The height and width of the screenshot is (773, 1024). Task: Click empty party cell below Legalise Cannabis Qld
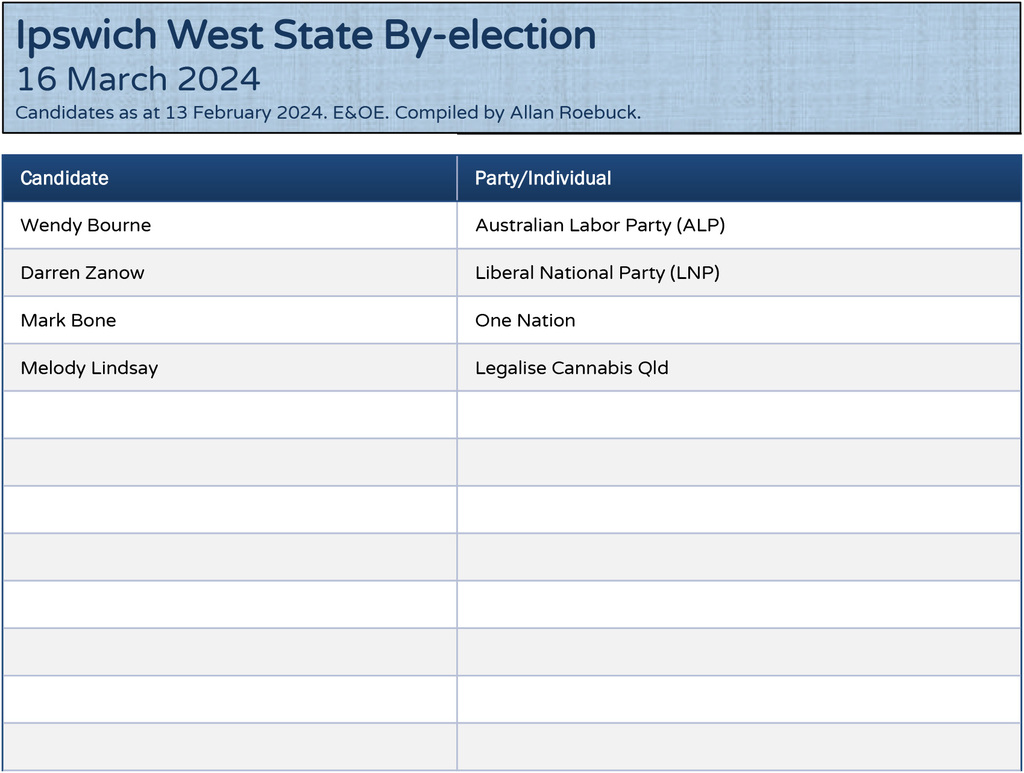point(739,415)
